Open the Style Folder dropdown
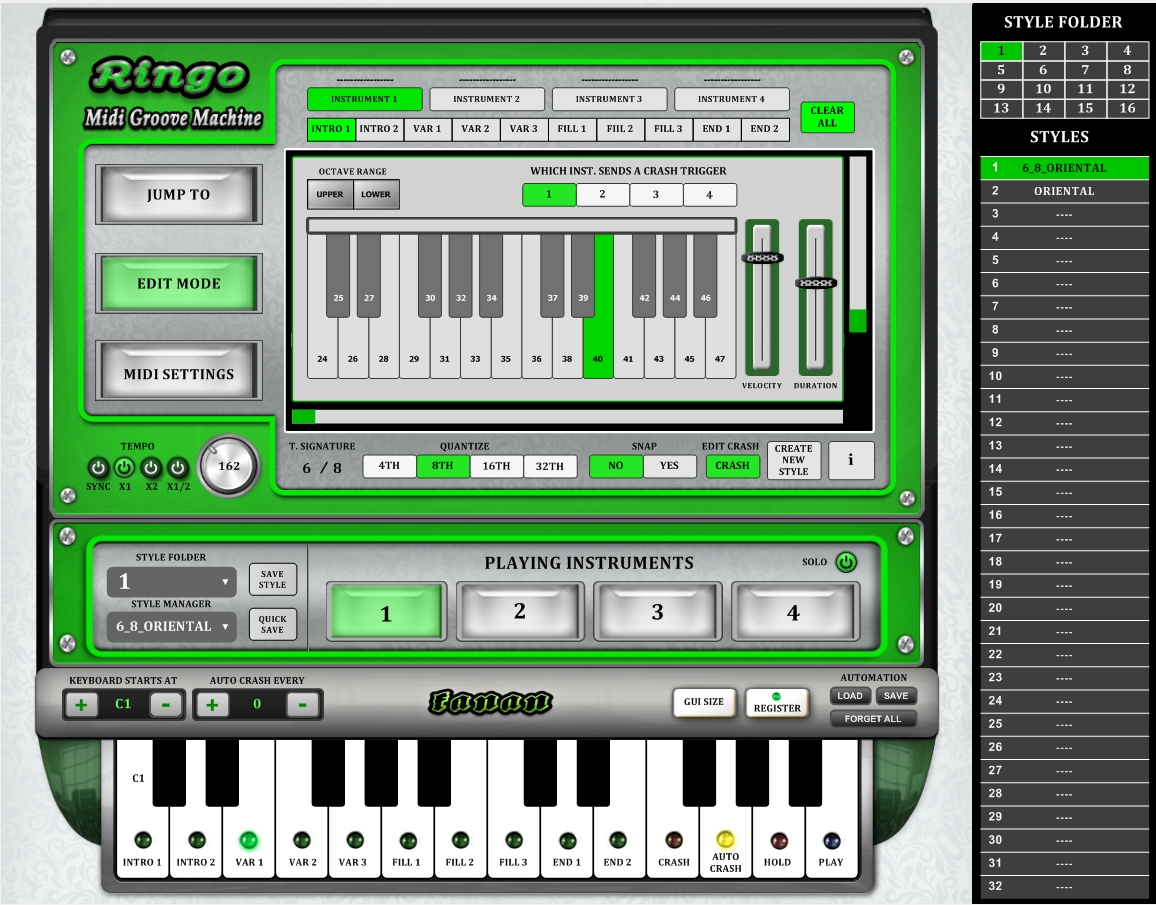 click(171, 582)
